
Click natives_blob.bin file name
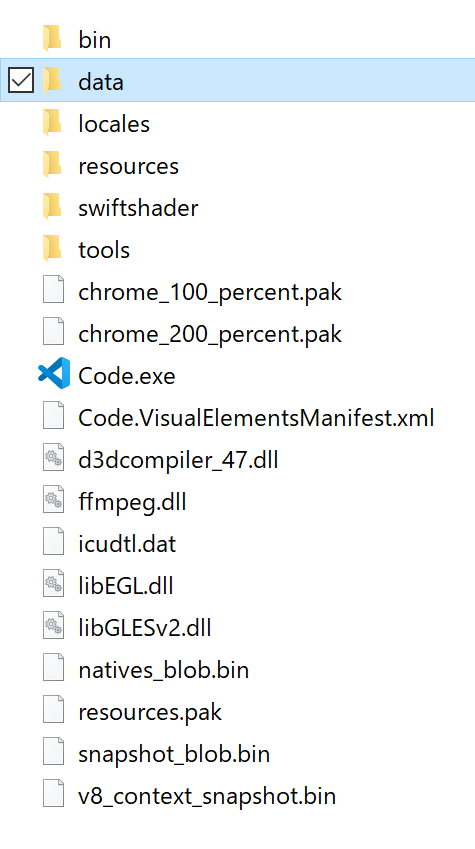[x=164, y=670]
